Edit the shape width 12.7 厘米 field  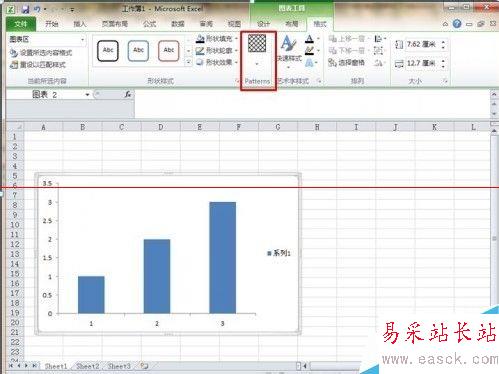(422, 63)
